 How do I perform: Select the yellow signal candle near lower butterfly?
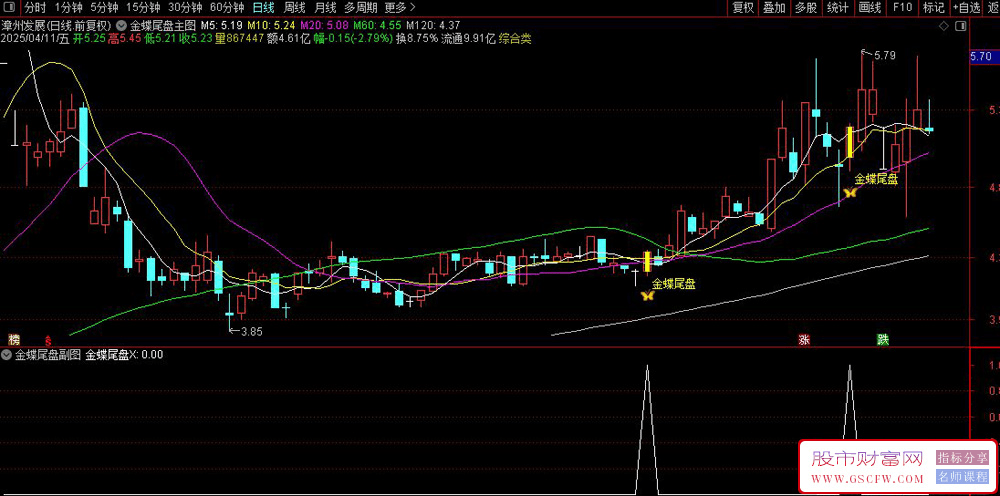point(647,261)
